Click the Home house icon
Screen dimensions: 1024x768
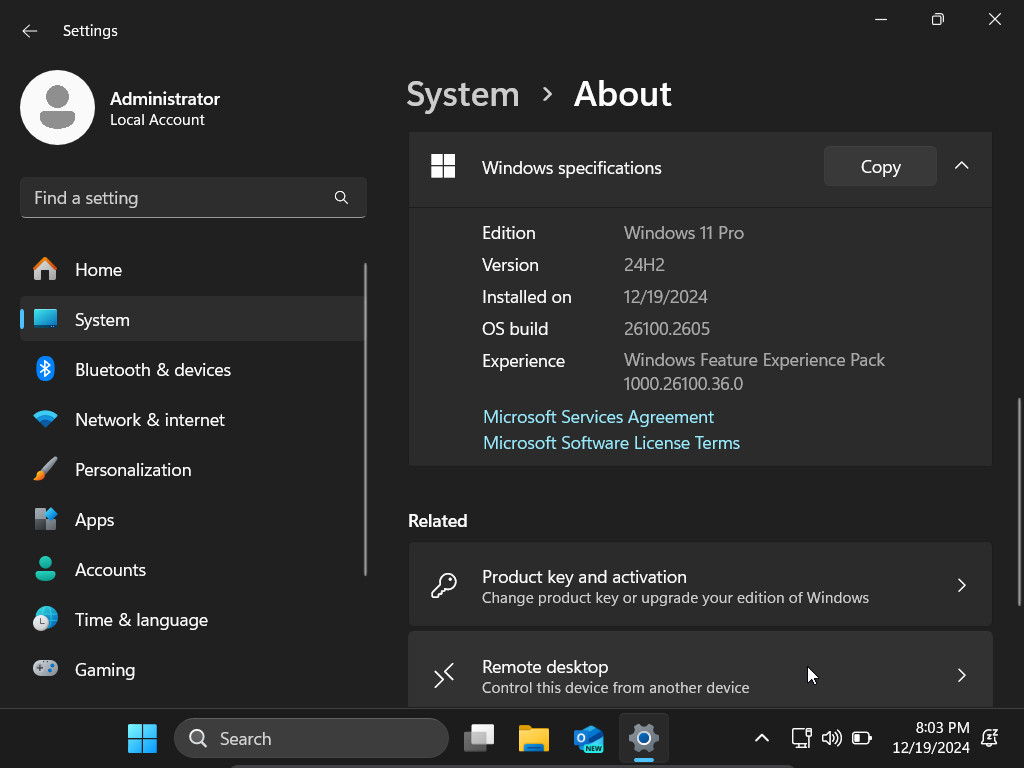pyautogui.click(x=45, y=269)
